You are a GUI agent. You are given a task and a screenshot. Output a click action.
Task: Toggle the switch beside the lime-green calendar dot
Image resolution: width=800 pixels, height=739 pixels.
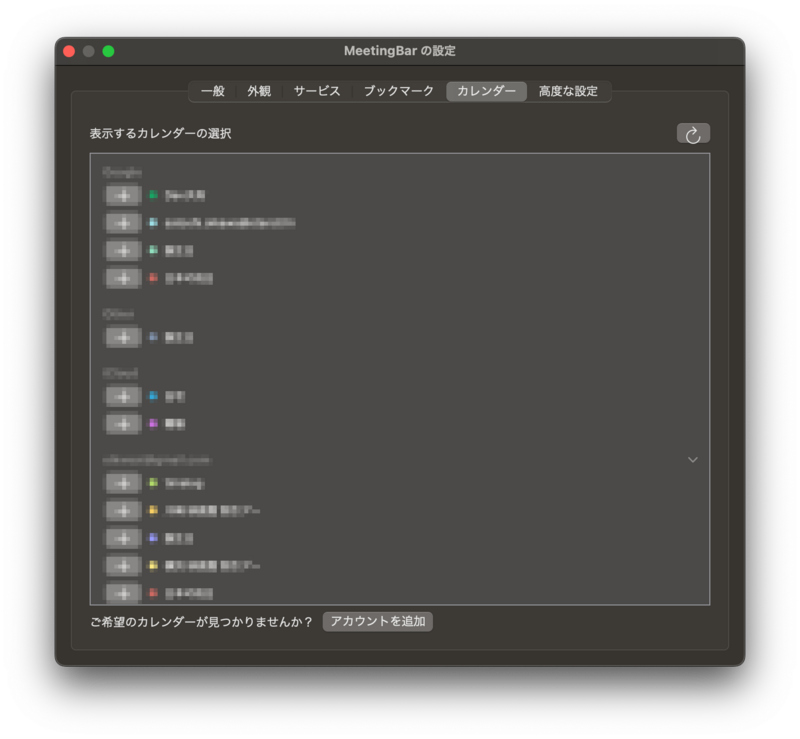click(123, 483)
